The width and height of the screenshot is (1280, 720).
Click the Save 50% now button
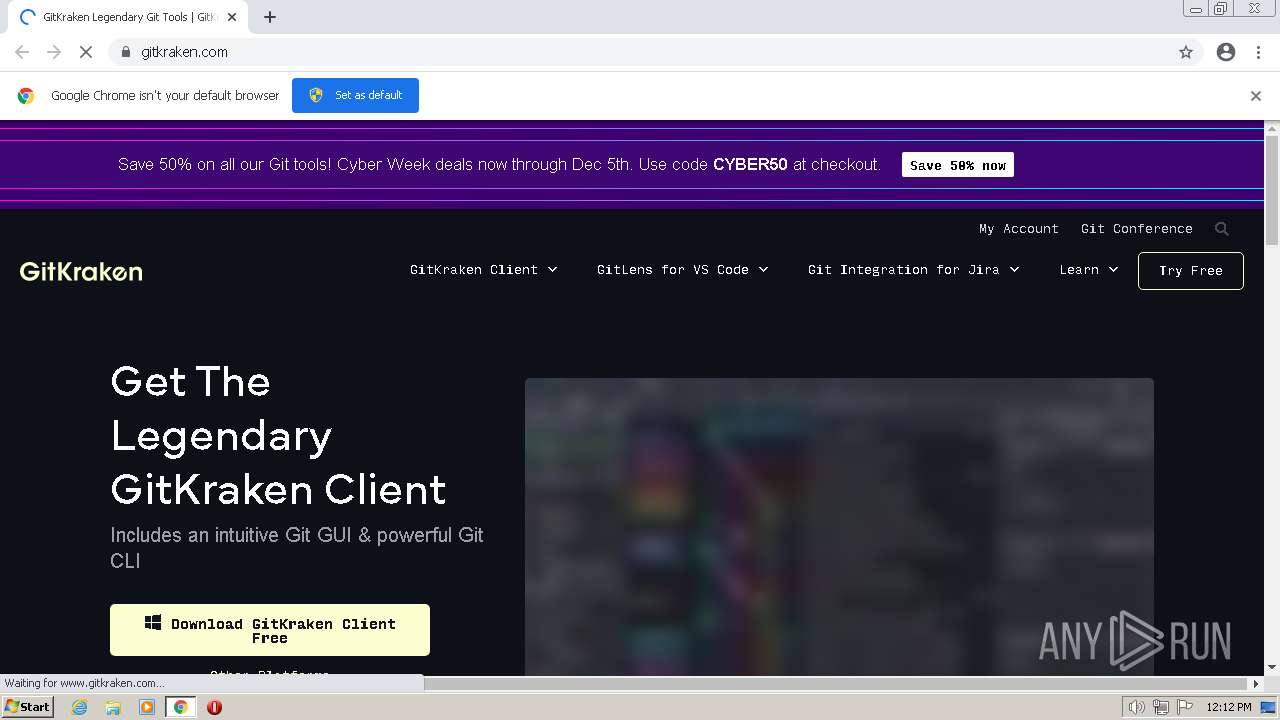pyautogui.click(x=958, y=165)
